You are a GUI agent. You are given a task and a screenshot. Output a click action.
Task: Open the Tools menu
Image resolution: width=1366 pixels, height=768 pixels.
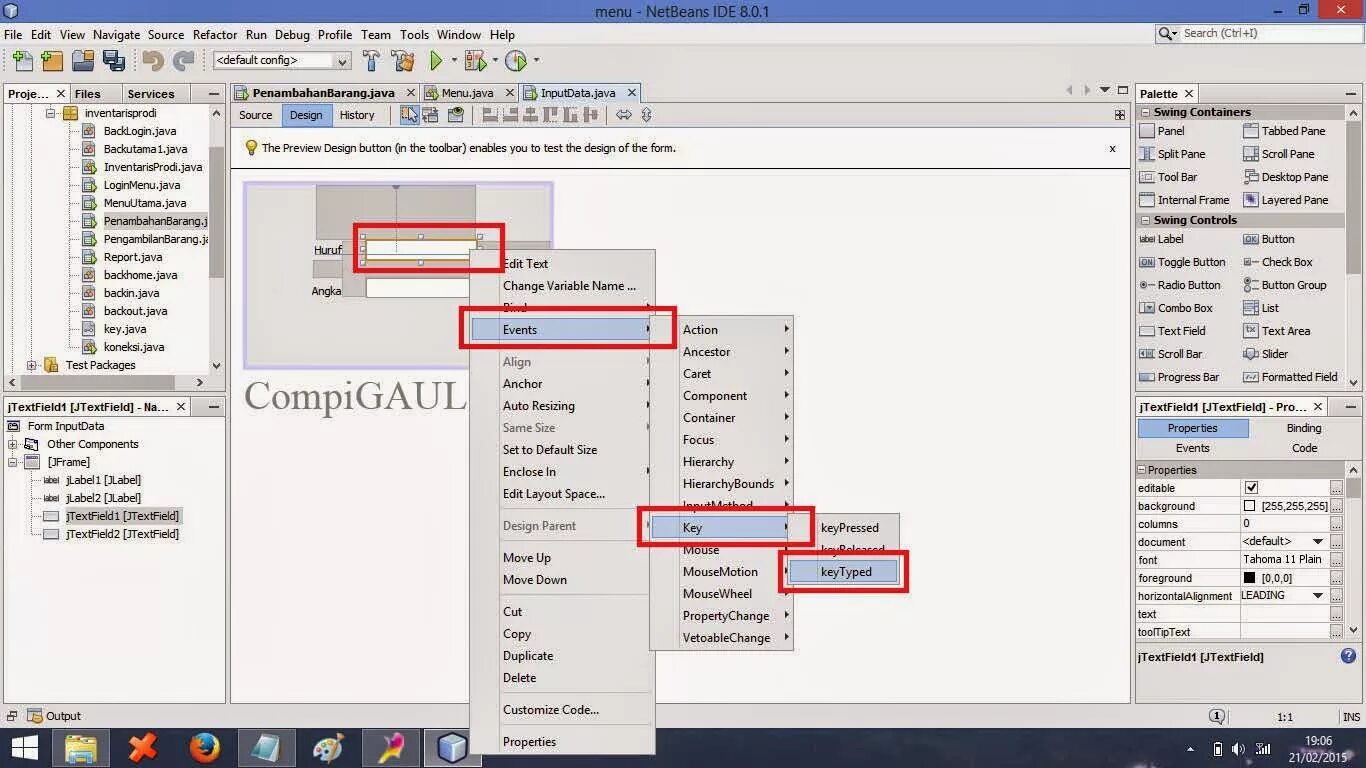click(414, 34)
